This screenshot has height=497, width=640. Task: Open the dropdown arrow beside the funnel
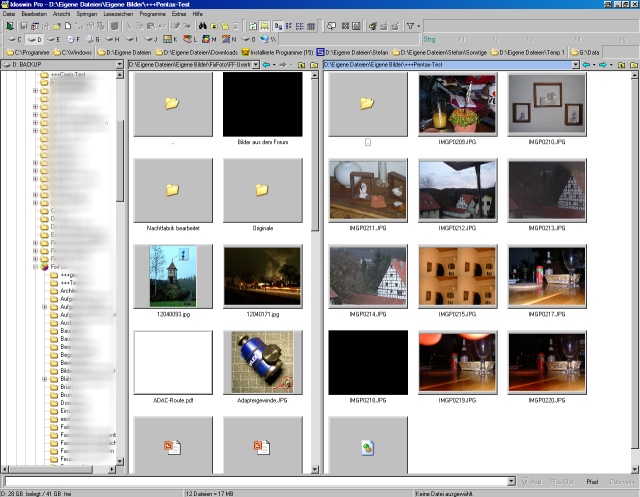click(x=418, y=26)
